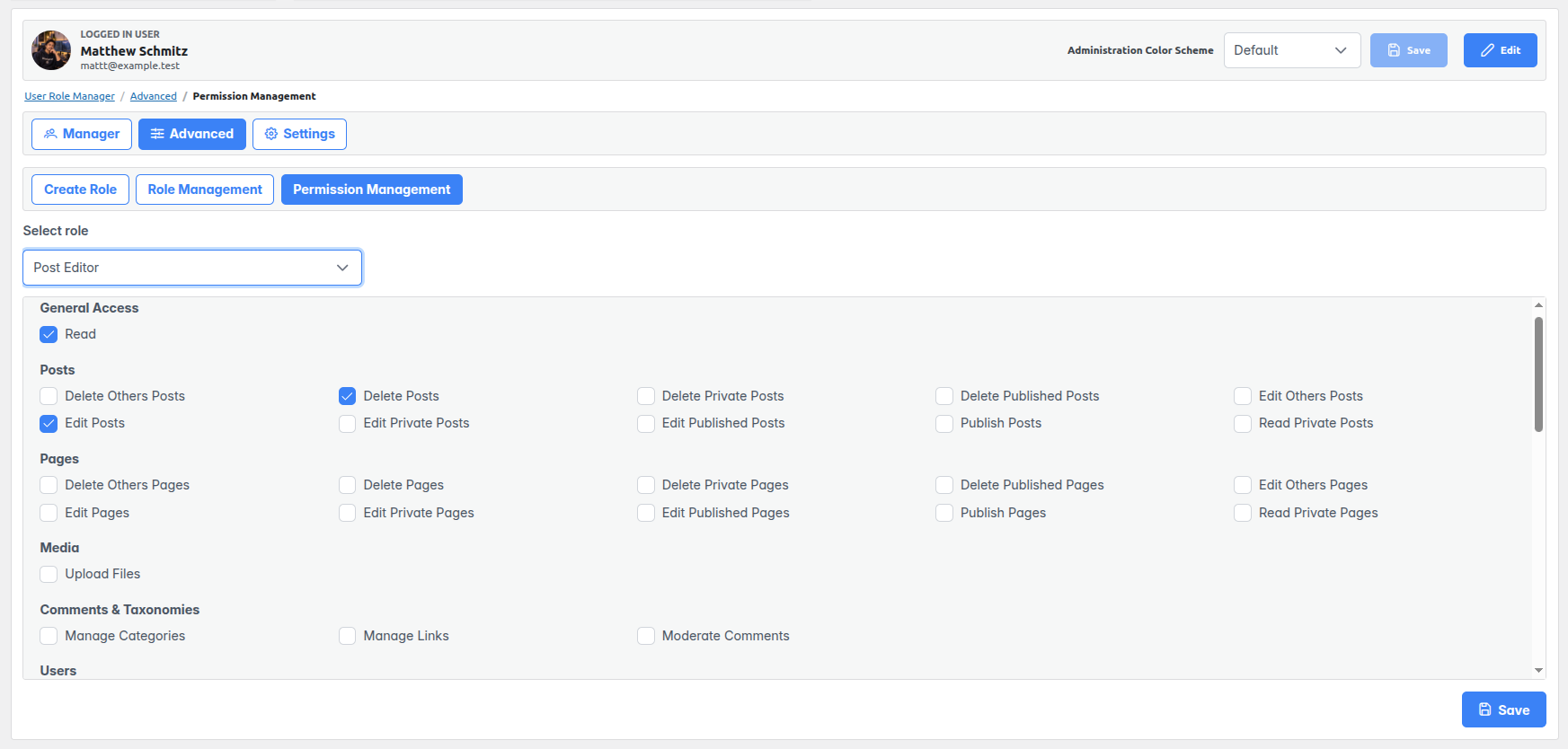Enable Publish Pages permission
This screenshot has height=749, width=1568.
tap(943, 513)
